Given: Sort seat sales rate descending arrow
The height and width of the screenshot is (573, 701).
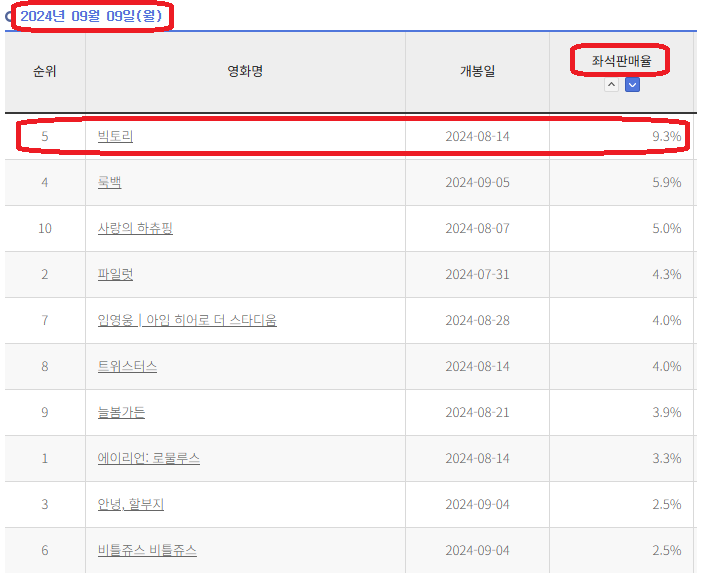Looking at the screenshot, I should click(632, 84).
